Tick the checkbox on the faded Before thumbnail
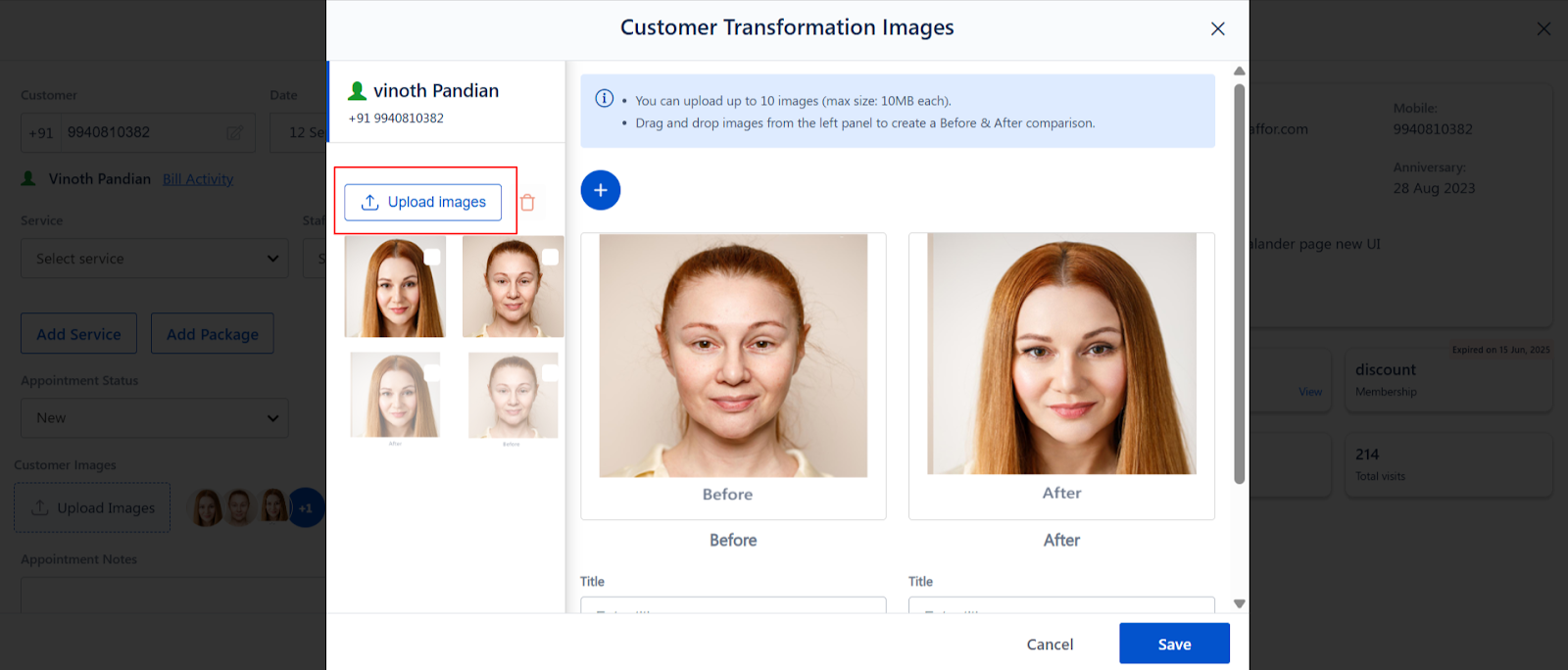 pos(550,373)
